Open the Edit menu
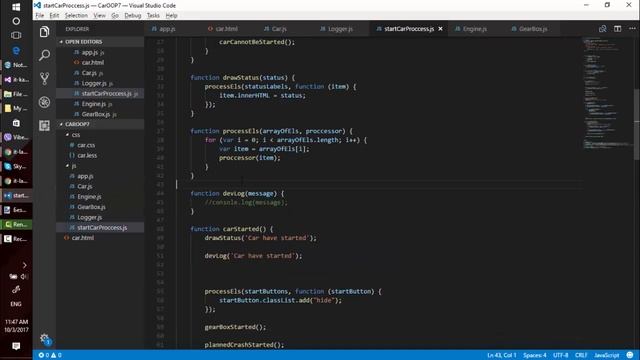 point(54,16)
